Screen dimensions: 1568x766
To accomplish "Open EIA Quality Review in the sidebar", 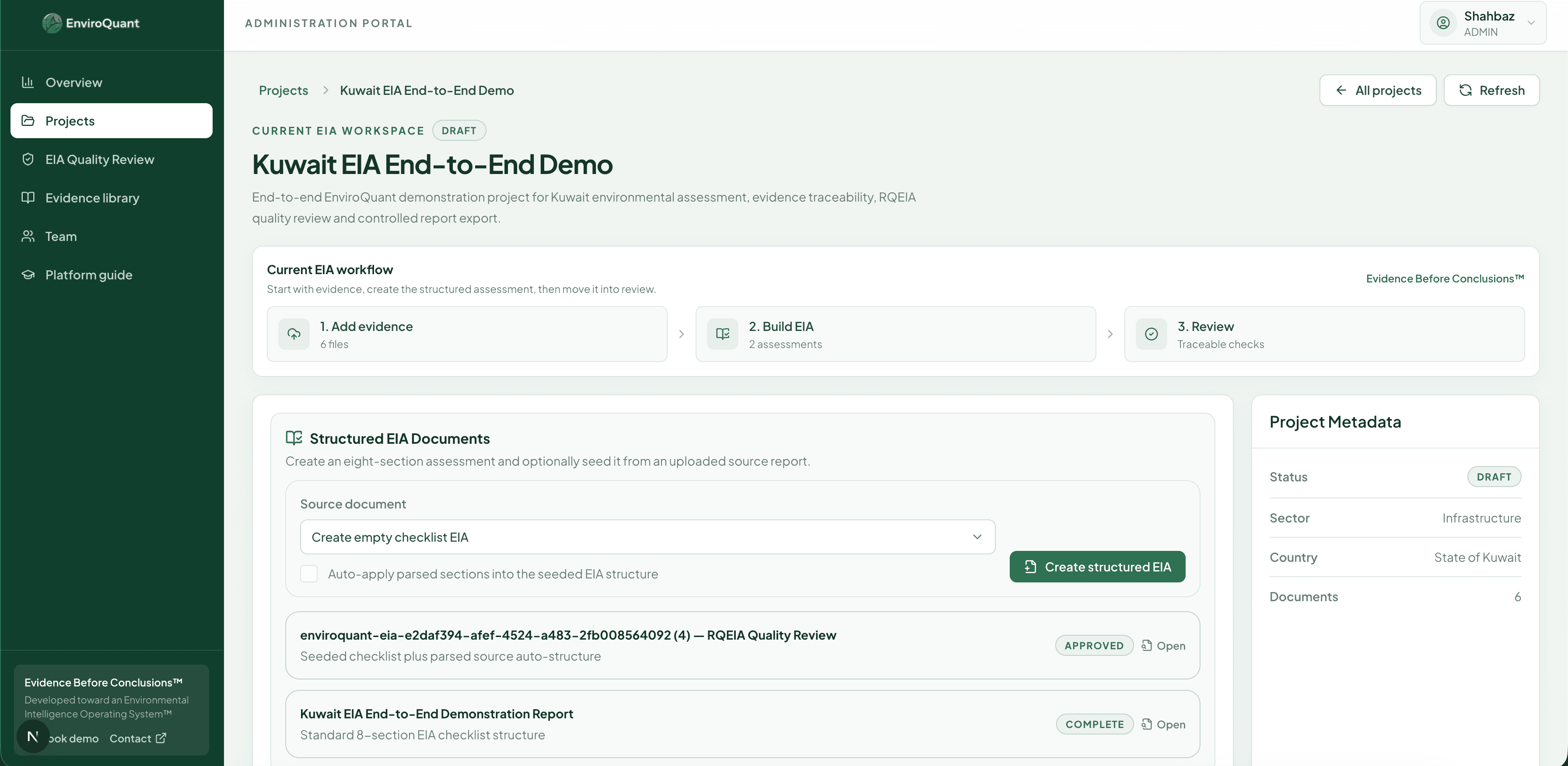I will (112, 160).
